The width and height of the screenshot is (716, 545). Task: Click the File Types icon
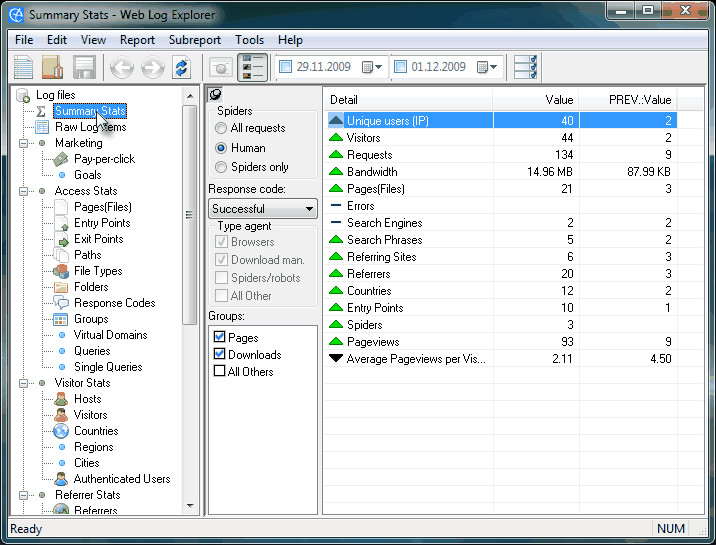click(61, 271)
